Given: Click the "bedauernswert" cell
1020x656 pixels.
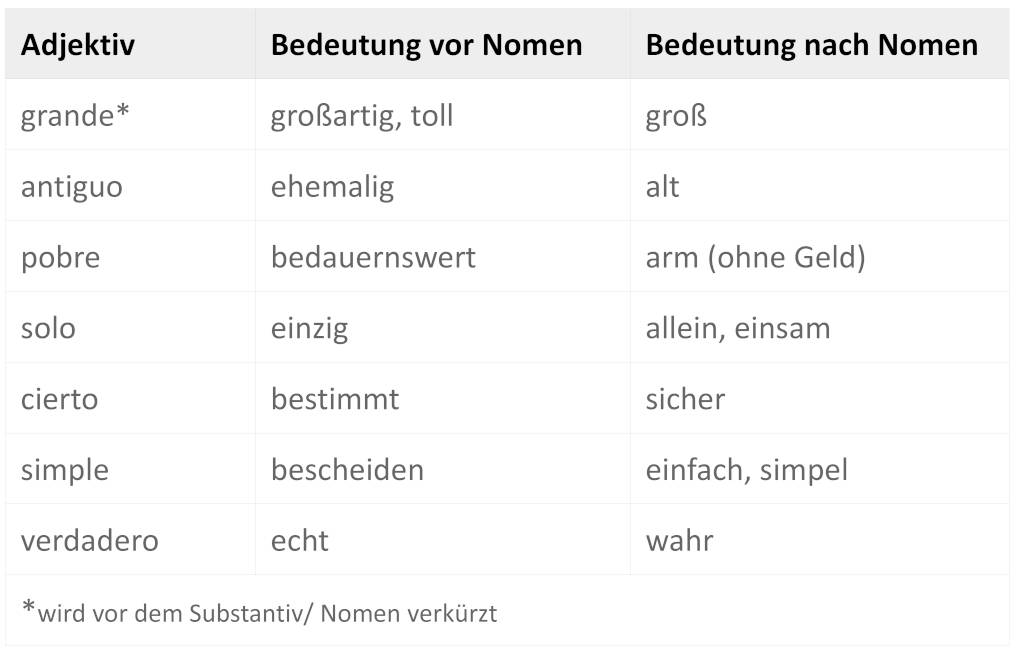Looking at the screenshot, I should (x=373, y=258).
